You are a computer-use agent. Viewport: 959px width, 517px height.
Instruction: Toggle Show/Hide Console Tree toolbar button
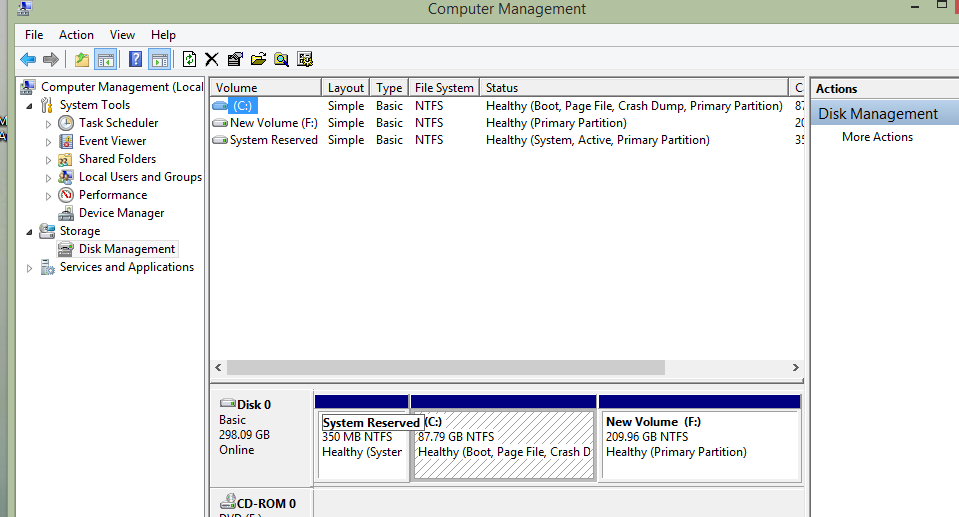point(106,59)
